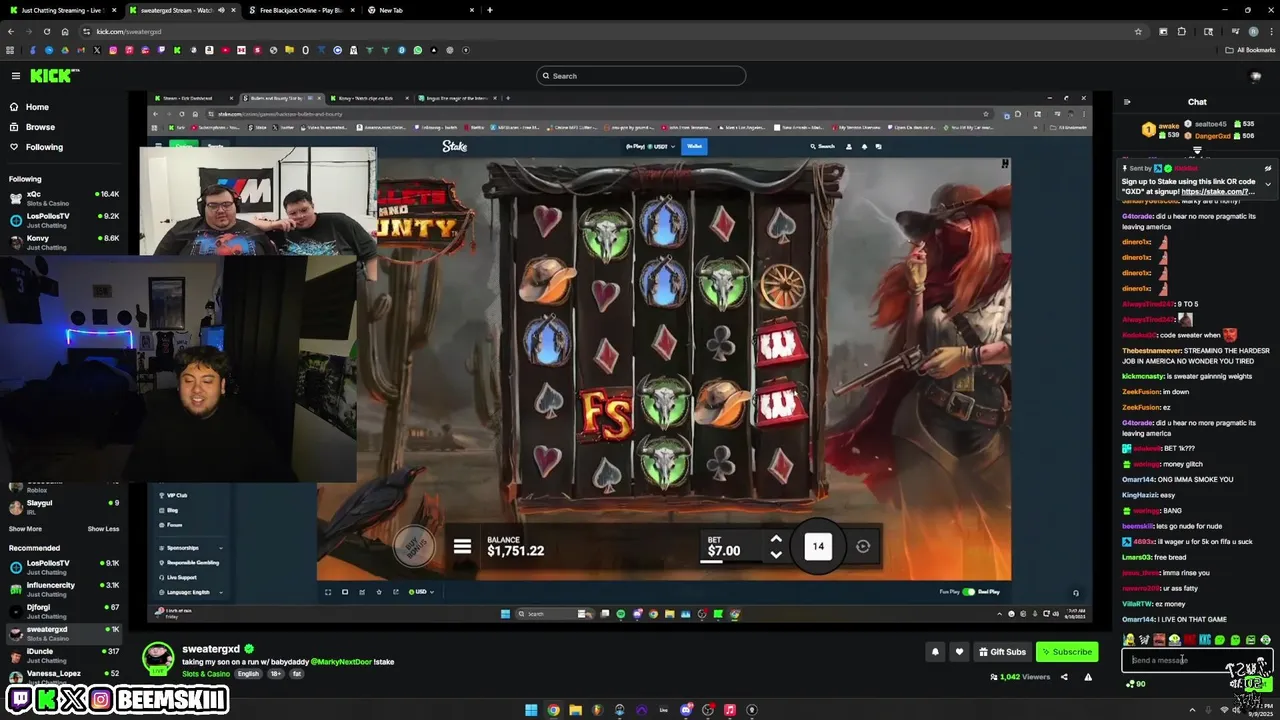
Task: Switch to Free Blackjack Online browser tab
Action: pyautogui.click(x=300, y=10)
